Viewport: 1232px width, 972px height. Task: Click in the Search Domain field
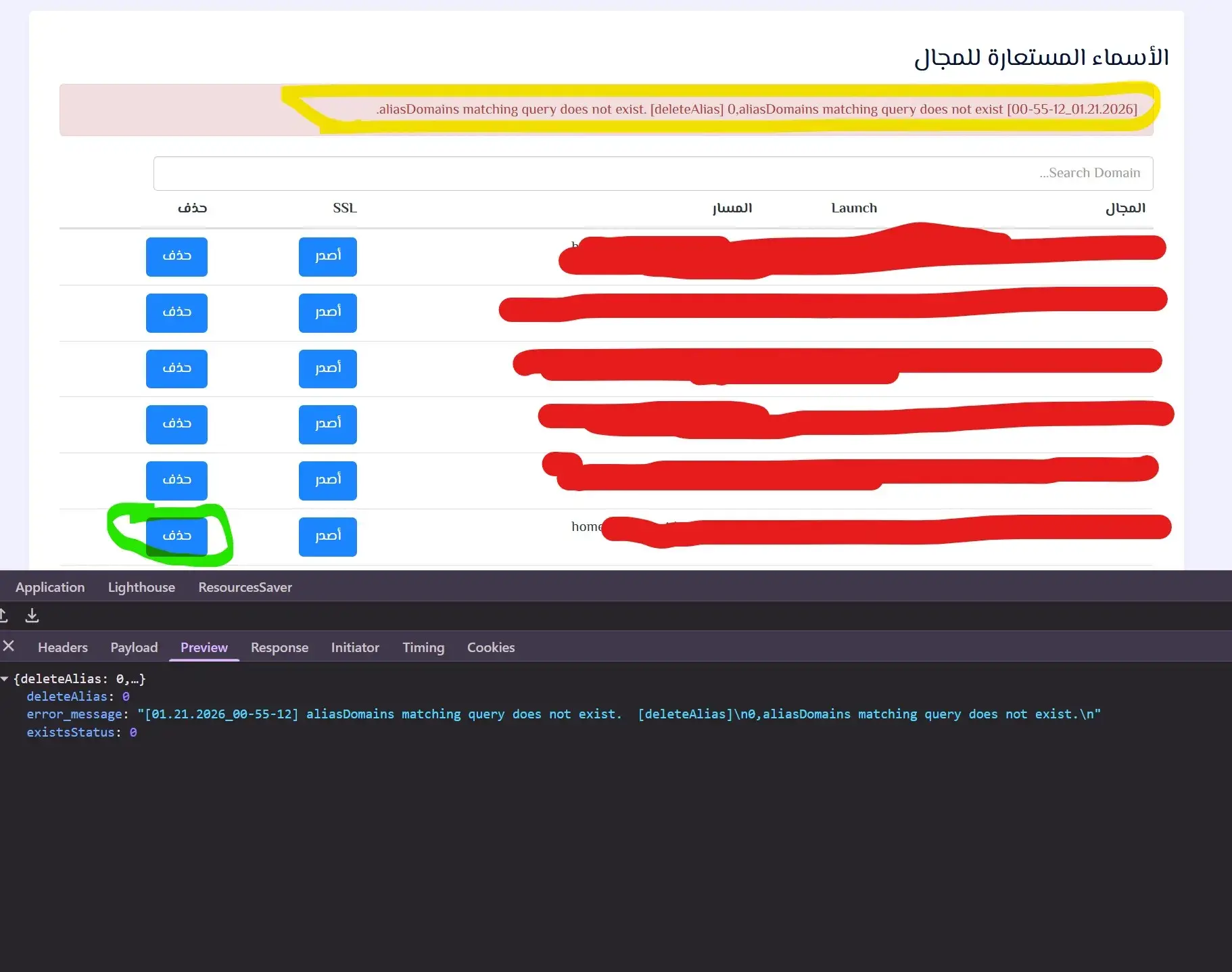pyautogui.click(x=653, y=173)
